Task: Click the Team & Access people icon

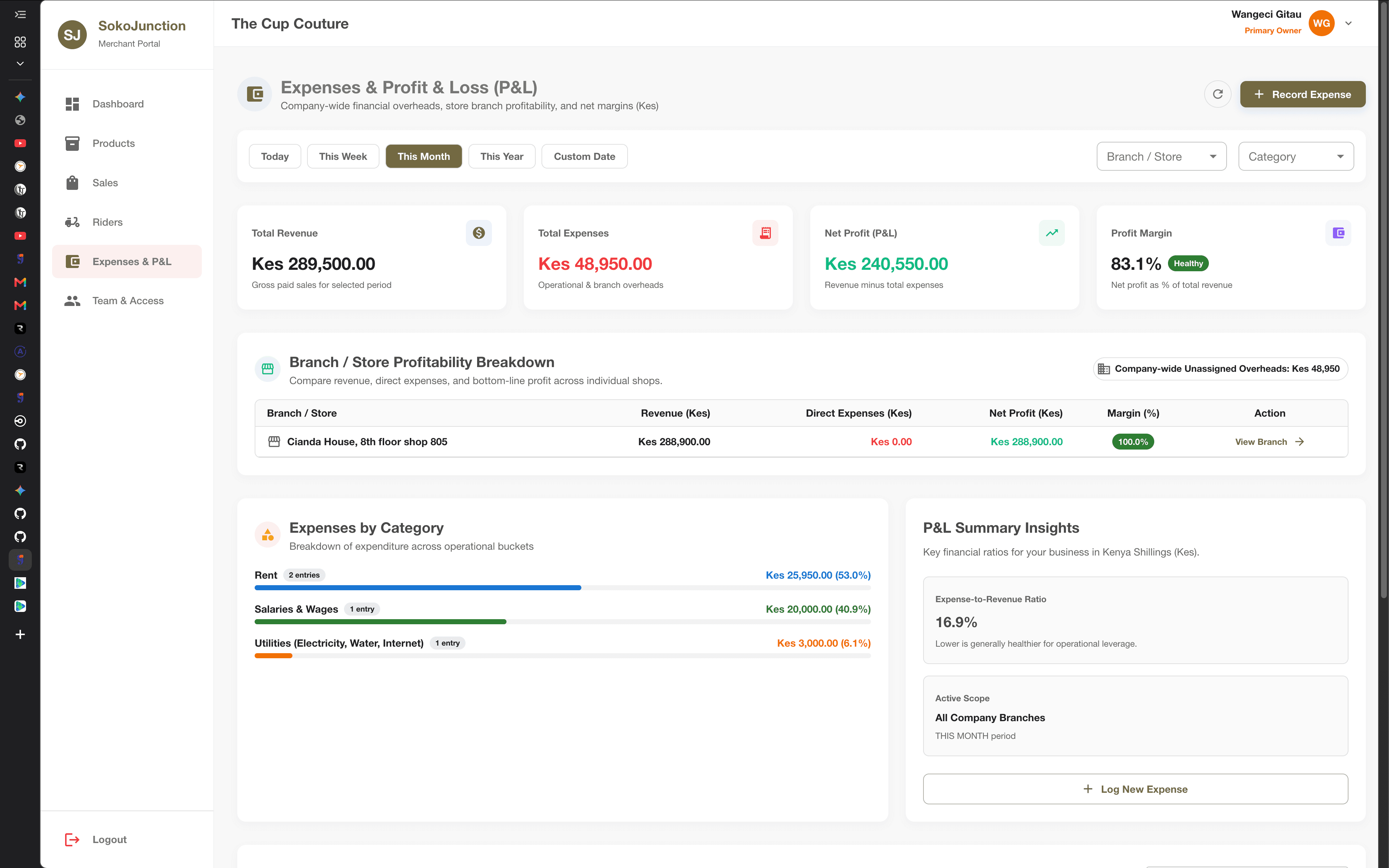Action: click(72, 301)
